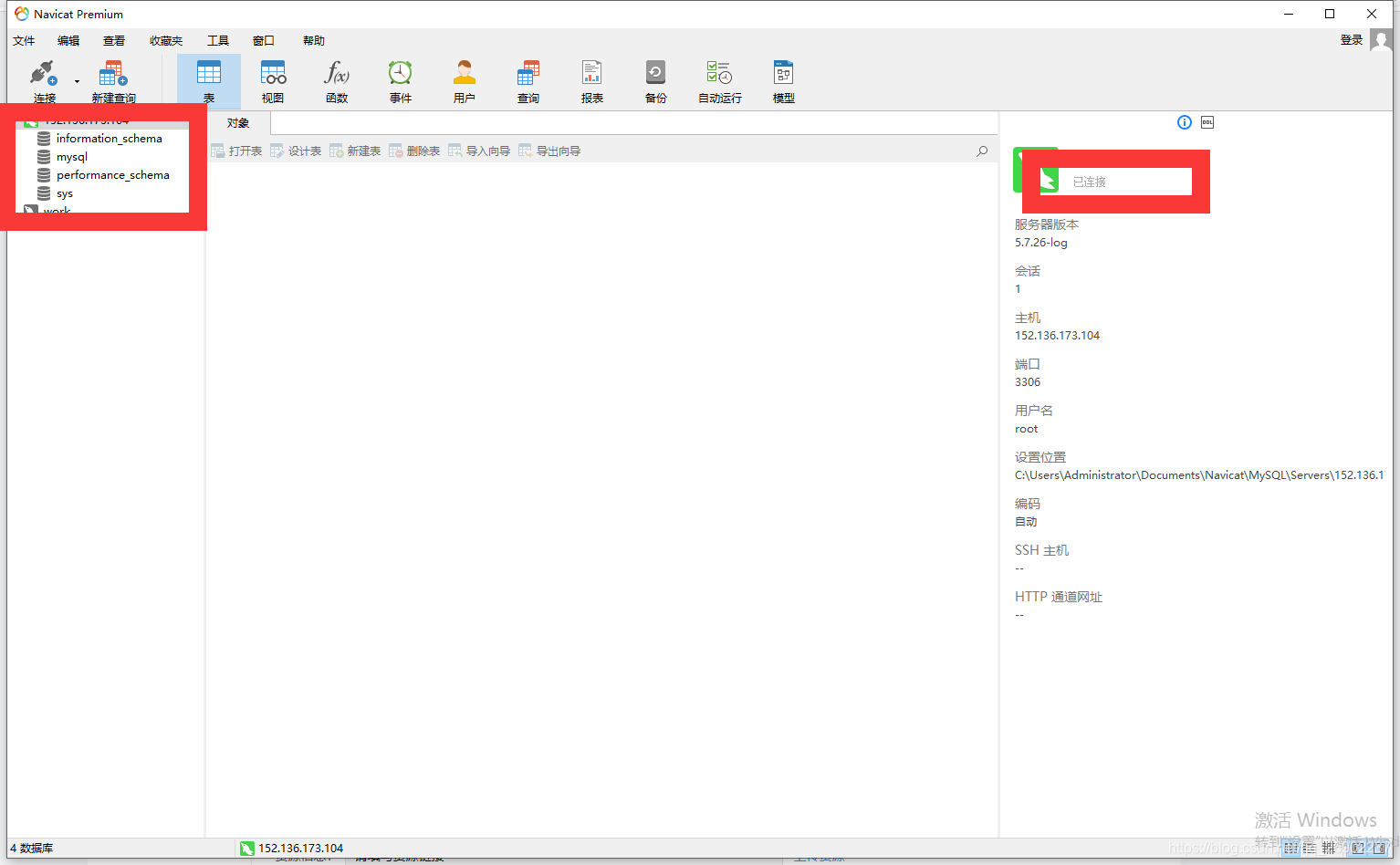Click the 新建表 new table button
This screenshot has height=865, width=1400.
click(355, 151)
